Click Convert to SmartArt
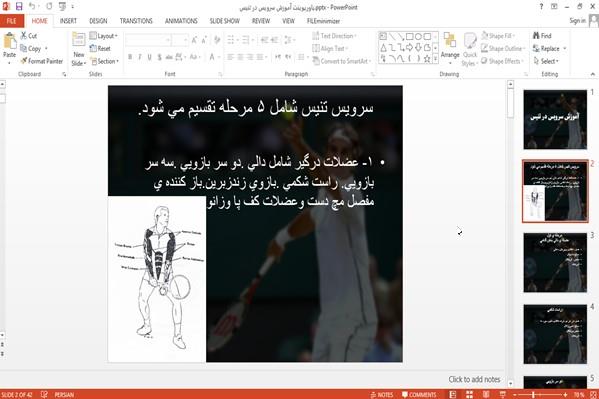 [342, 61]
